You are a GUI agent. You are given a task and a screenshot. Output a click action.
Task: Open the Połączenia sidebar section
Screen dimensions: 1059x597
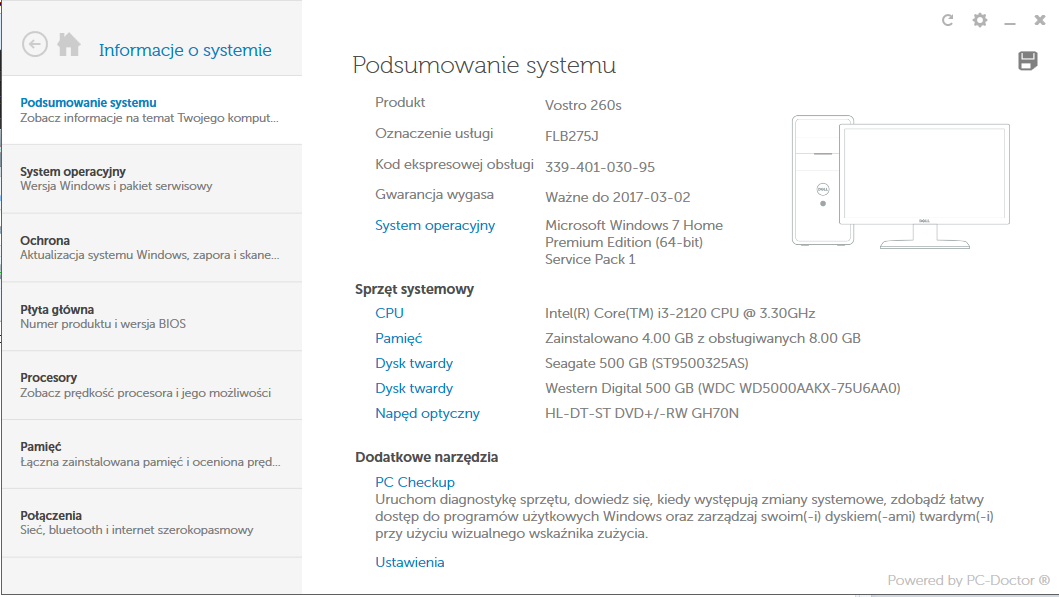tap(152, 523)
